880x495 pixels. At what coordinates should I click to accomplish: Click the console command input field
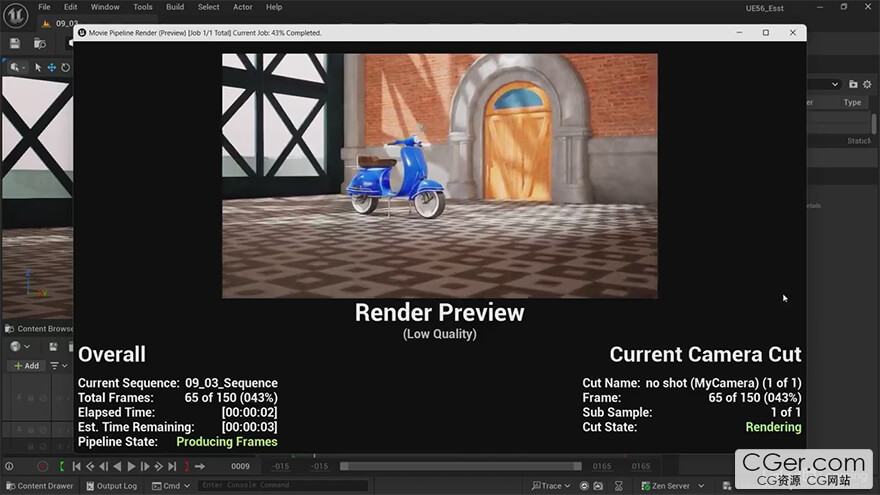(280, 486)
